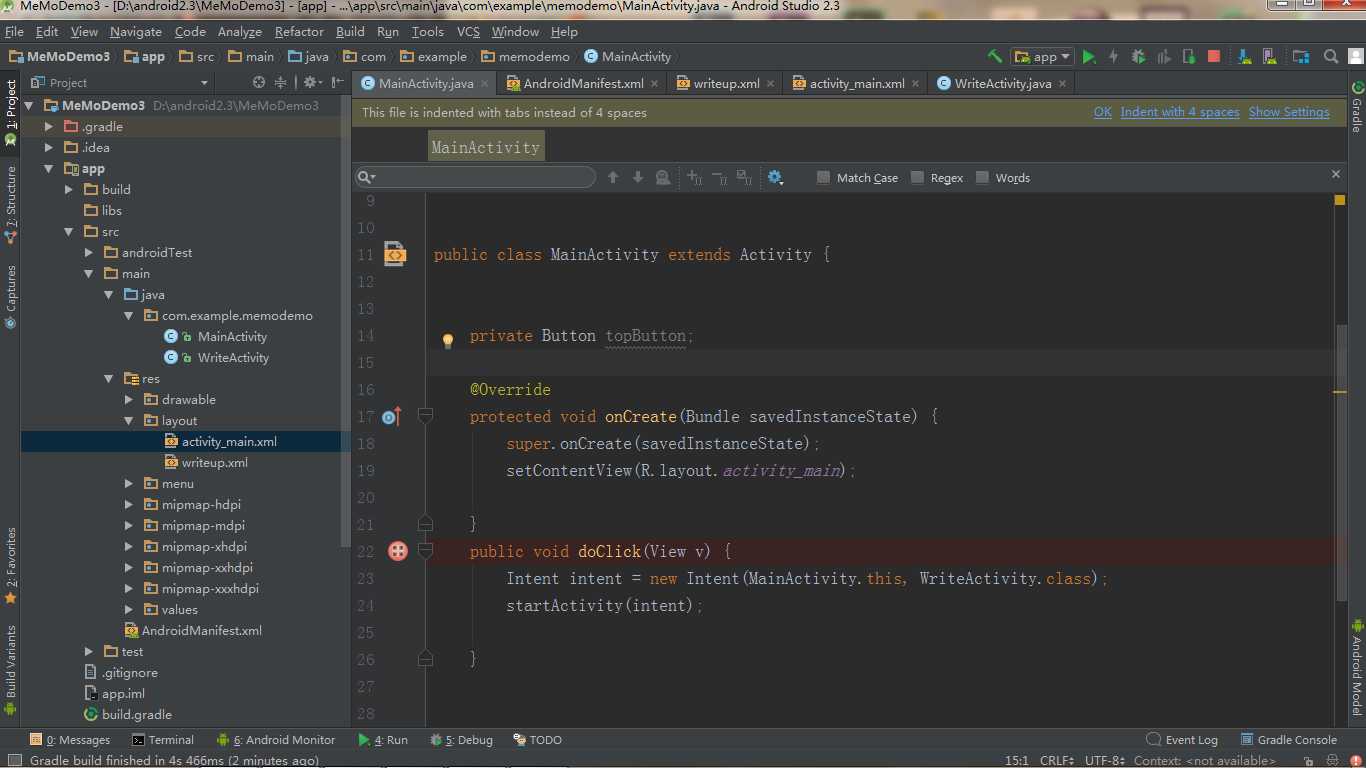Click the related XML file gutter icon on line 11
Viewport: 1366px width, 768px height.
(395, 254)
